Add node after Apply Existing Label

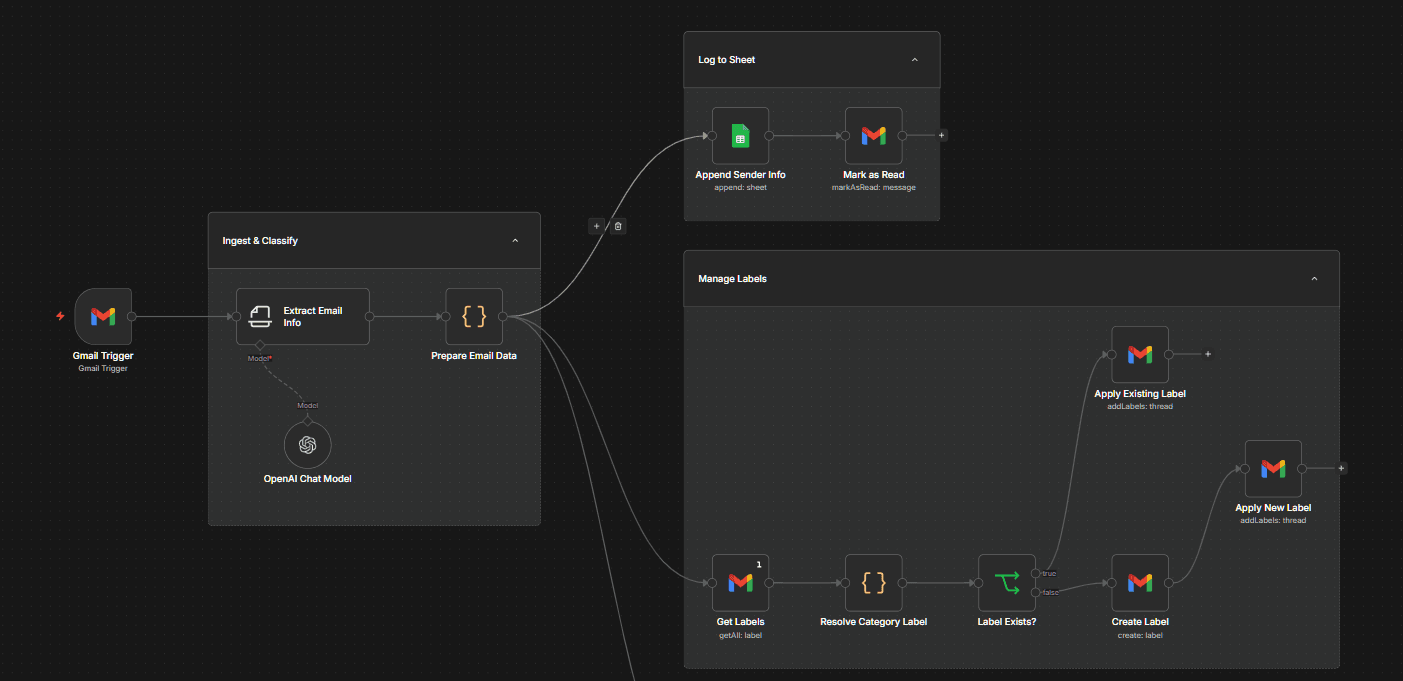(x=1208, y=354)
